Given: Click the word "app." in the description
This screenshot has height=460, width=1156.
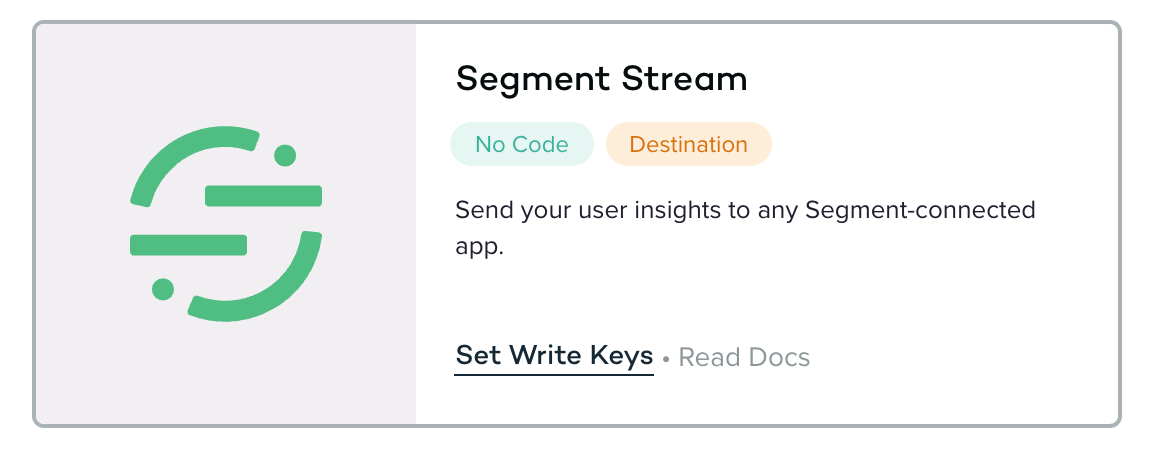Looking at the screenshot, I should pyautogui.click(x=478, y=247).
